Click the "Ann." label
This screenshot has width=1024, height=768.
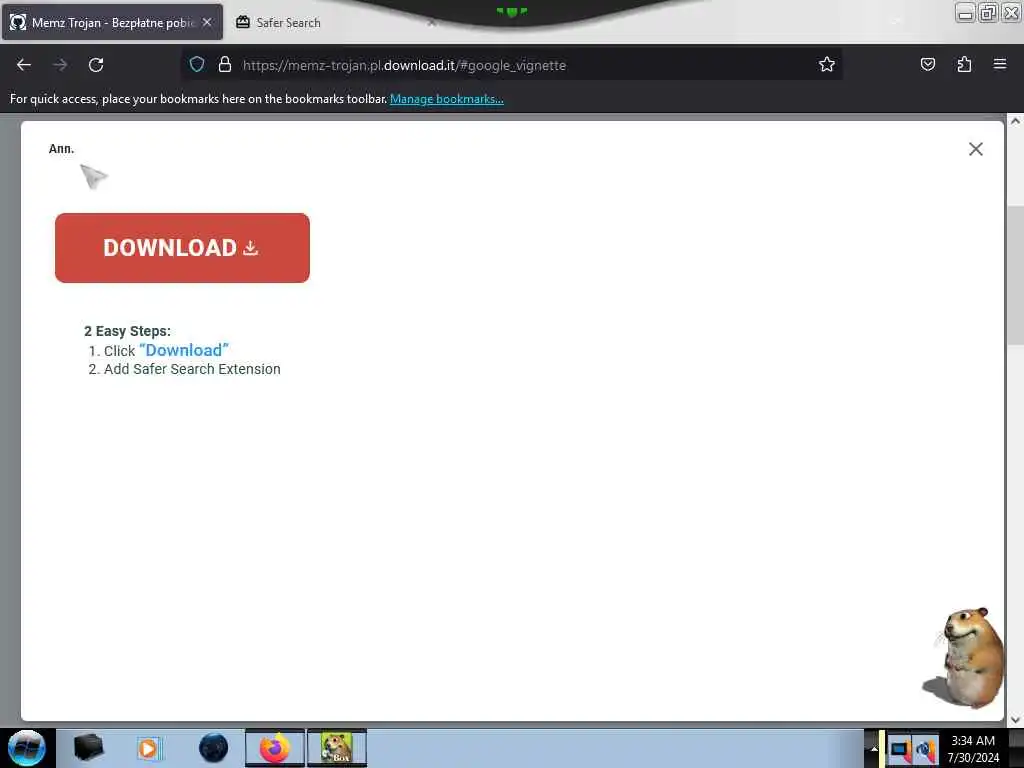coord(61,149)
